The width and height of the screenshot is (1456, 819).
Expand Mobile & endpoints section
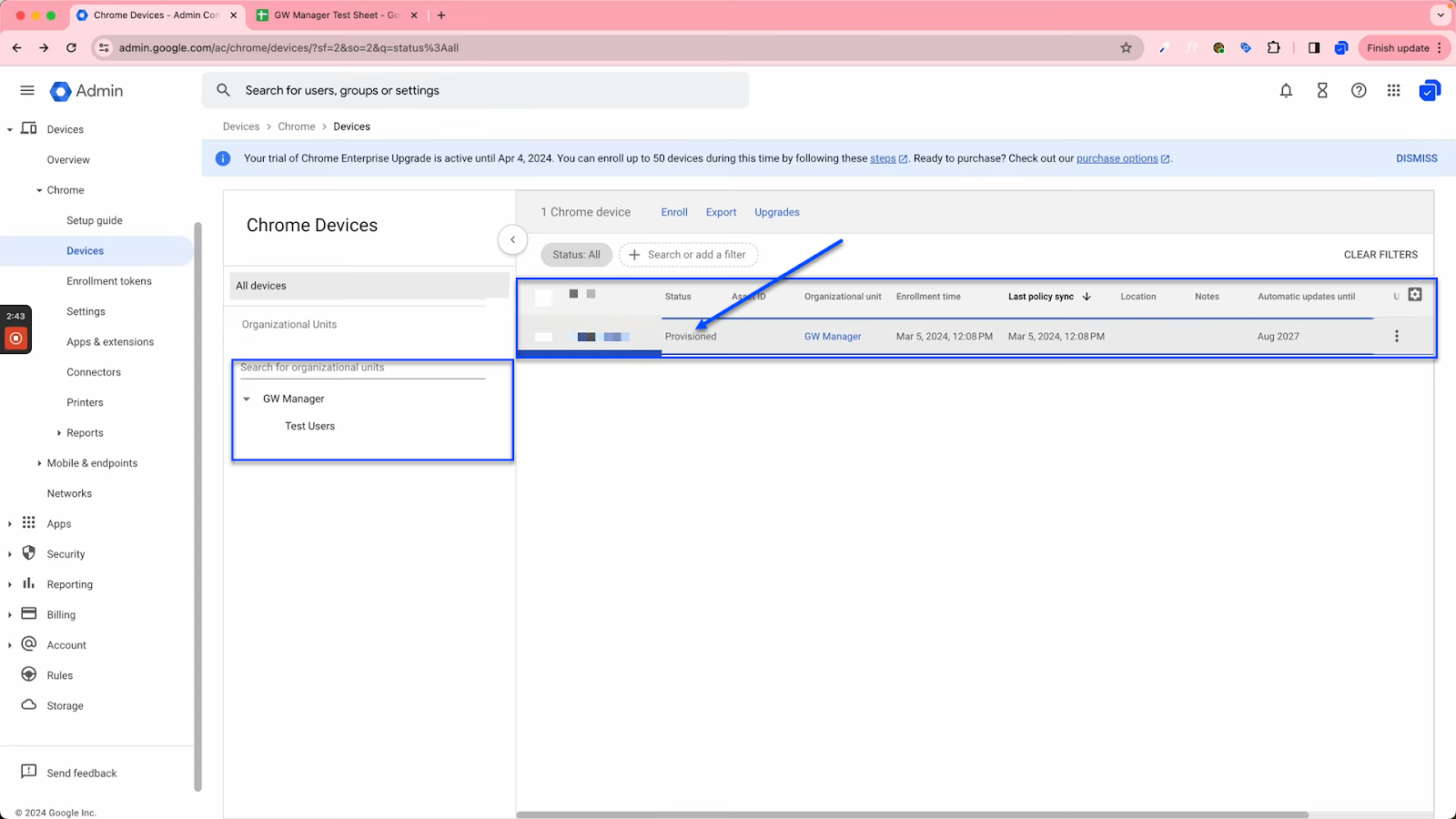coord(39,463)
